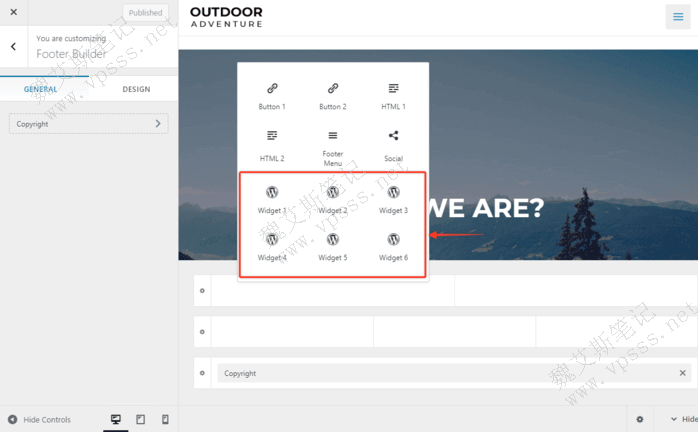This screenshot has width=698, height=432.
Task: Add the Footer Menu element
Action: [333, 148]
